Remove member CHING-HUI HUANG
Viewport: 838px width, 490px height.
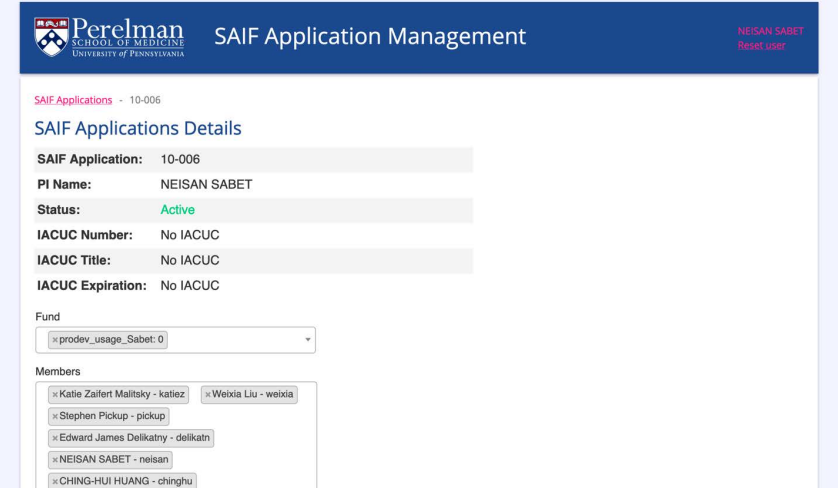tap(55, 481)
